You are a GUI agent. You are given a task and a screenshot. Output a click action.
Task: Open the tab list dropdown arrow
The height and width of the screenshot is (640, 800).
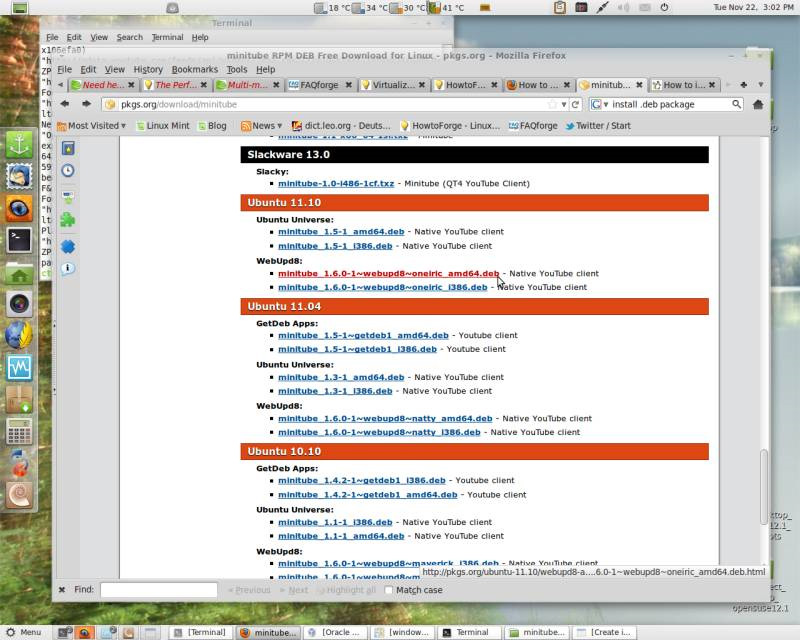(x=760, y=85)
